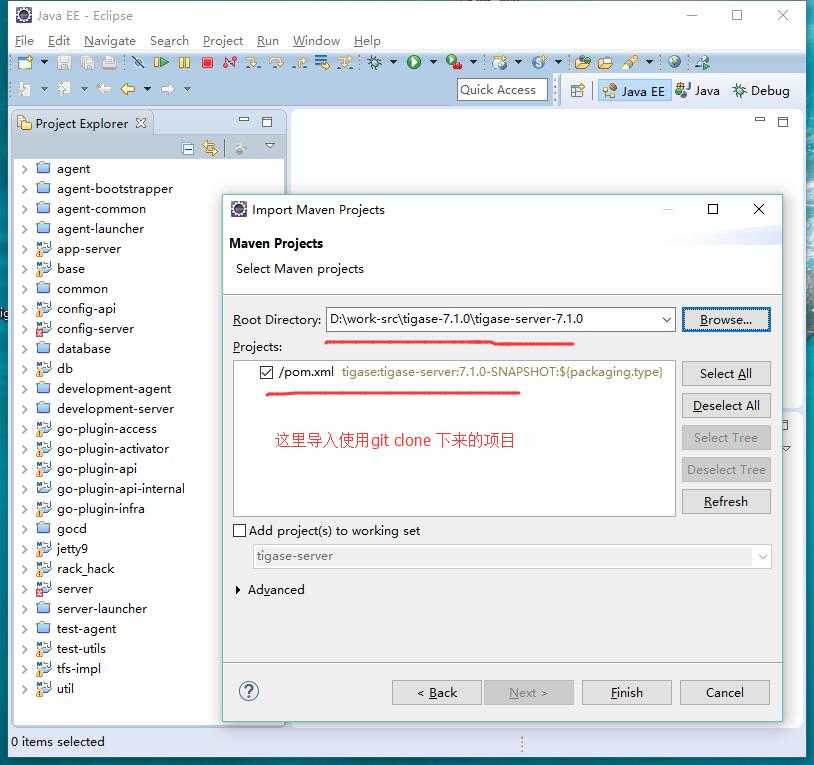Click the Cancel button
Image resolution: width=814 pixels, height=765 pixels.
pos(725,693)
